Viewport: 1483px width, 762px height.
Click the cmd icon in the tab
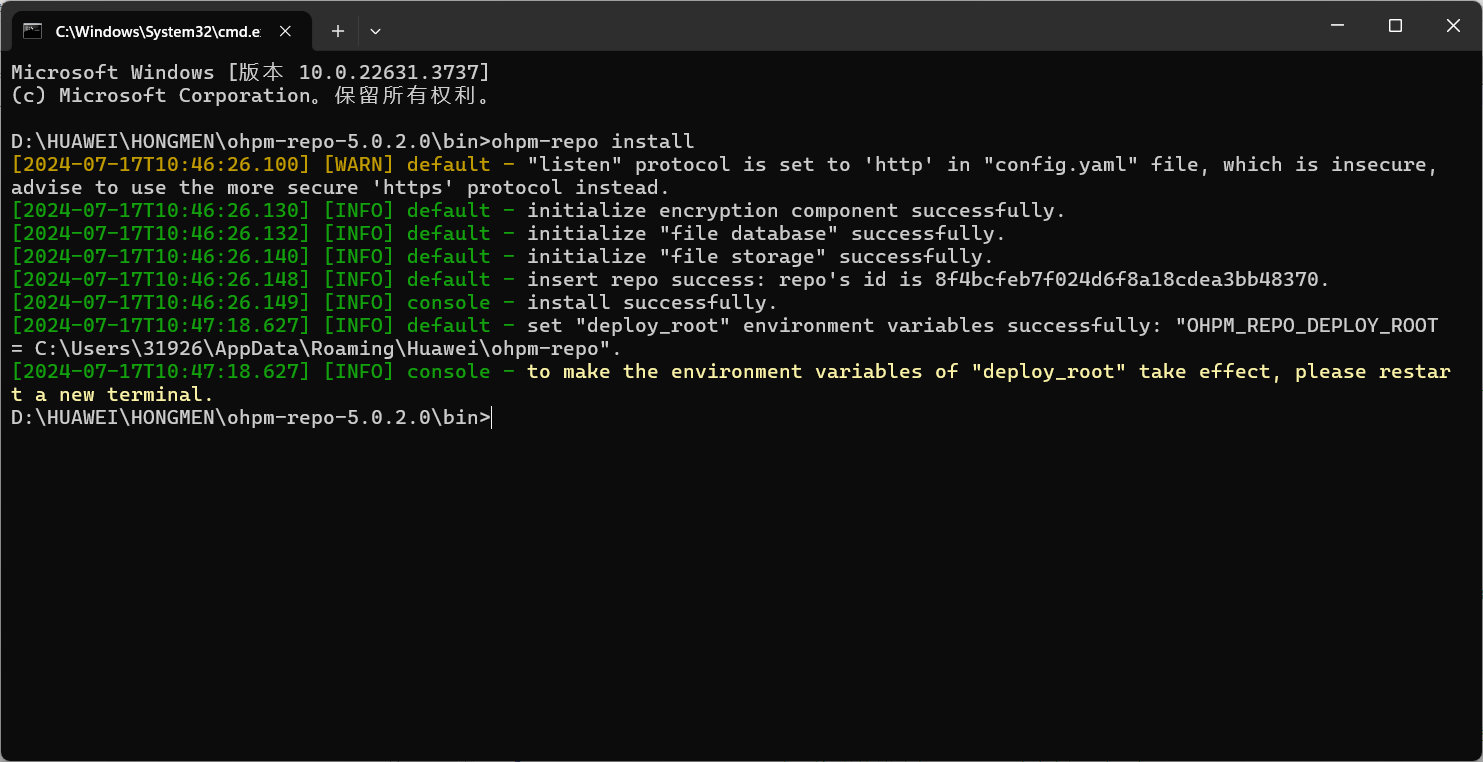[32, 31]
